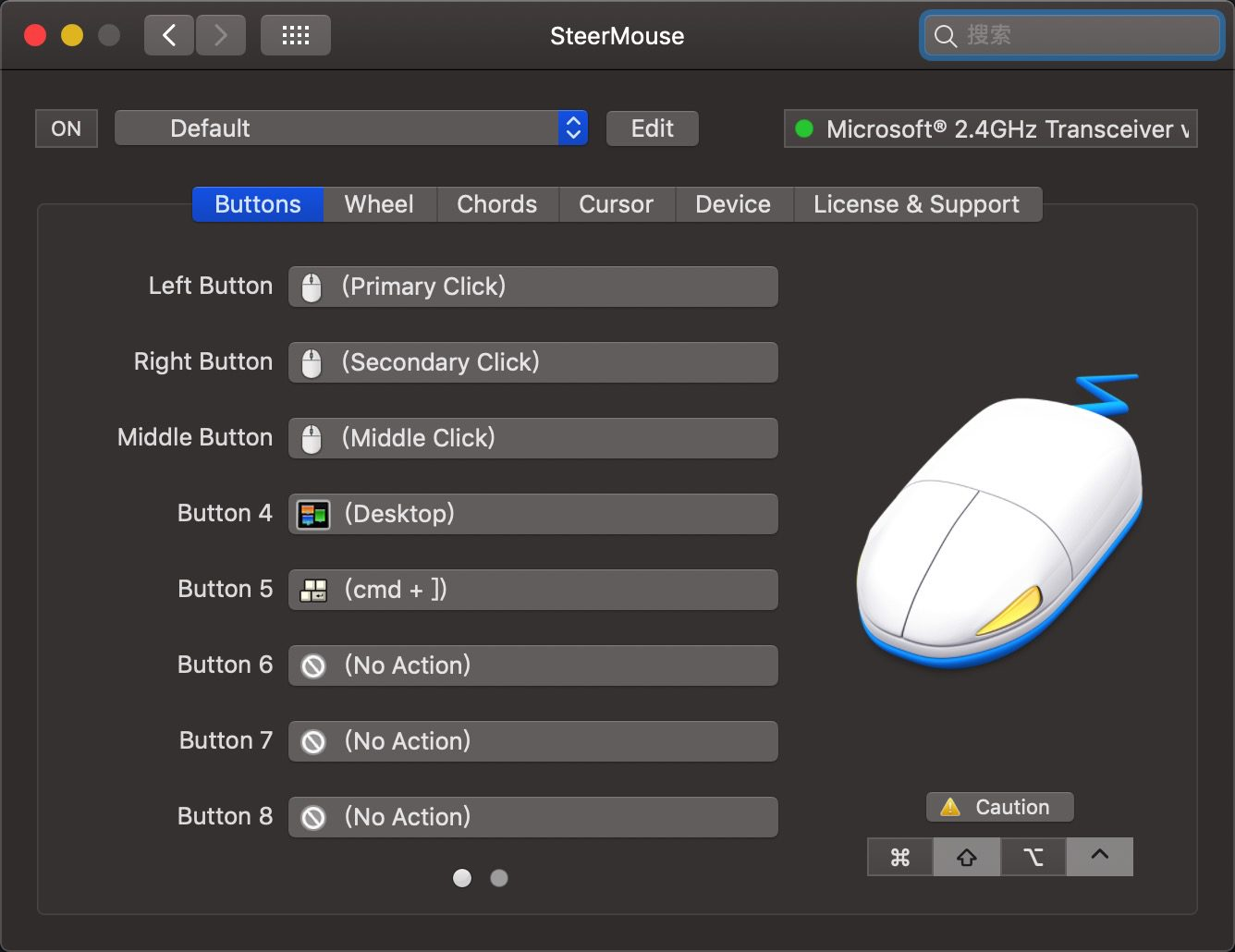This screenshot has width=1235, height=952.
Task: Click the Left Button label
Action: [211, 286]
